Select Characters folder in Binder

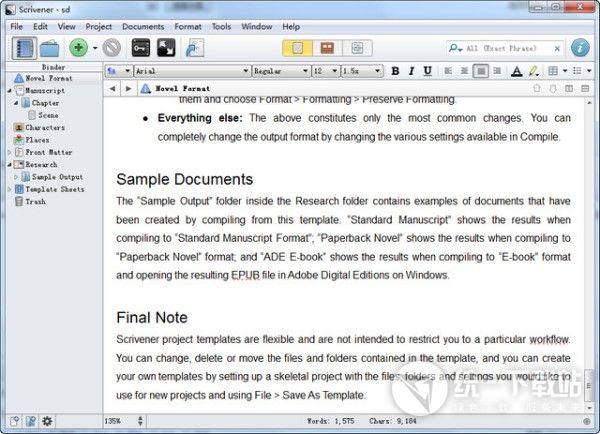(x=45, y=127)
